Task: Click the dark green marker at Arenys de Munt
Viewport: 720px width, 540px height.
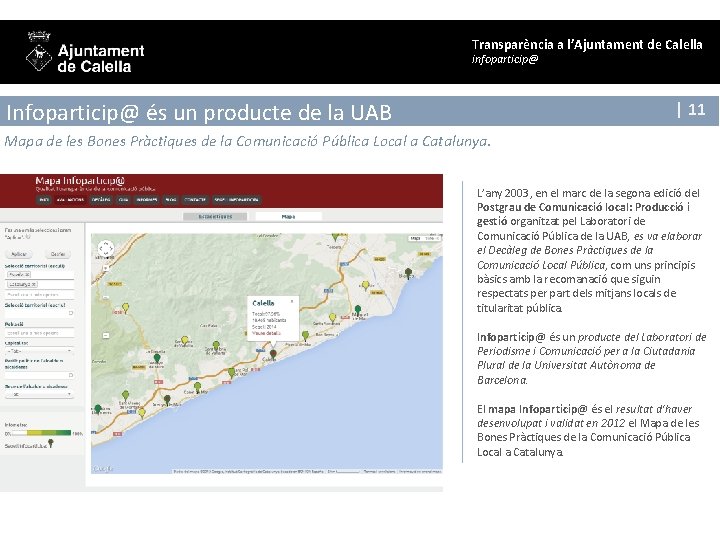Action: tap(157, 358)
